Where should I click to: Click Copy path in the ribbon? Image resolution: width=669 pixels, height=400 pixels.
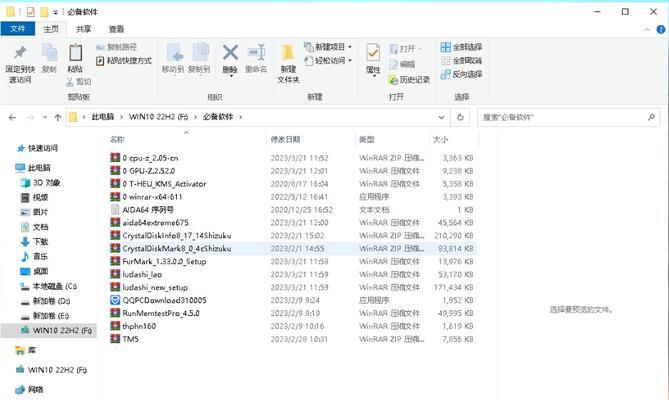click(x=116, y=47)
